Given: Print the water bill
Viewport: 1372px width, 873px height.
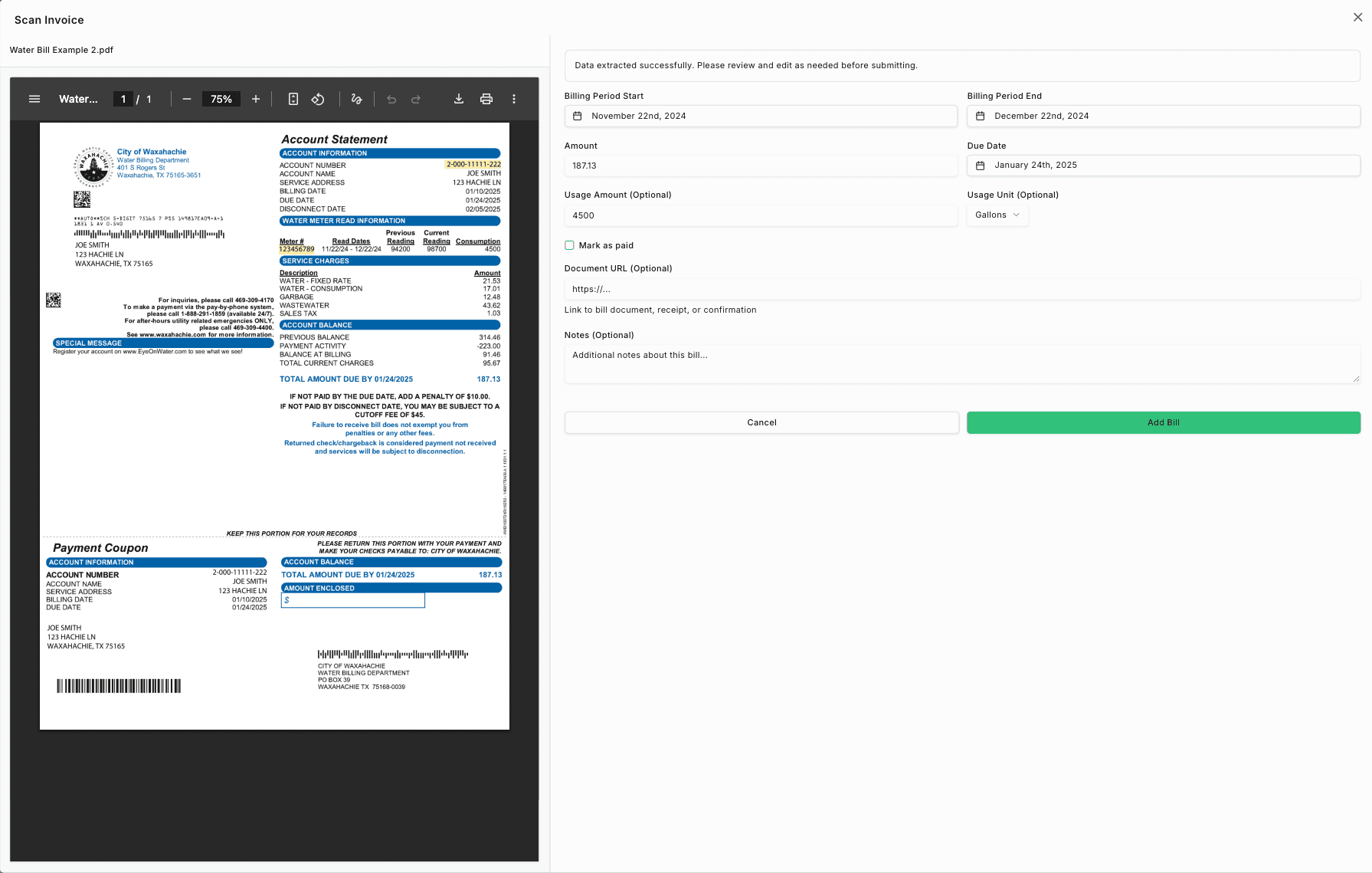Looking at the screenshot, I should tap(486, 99).
